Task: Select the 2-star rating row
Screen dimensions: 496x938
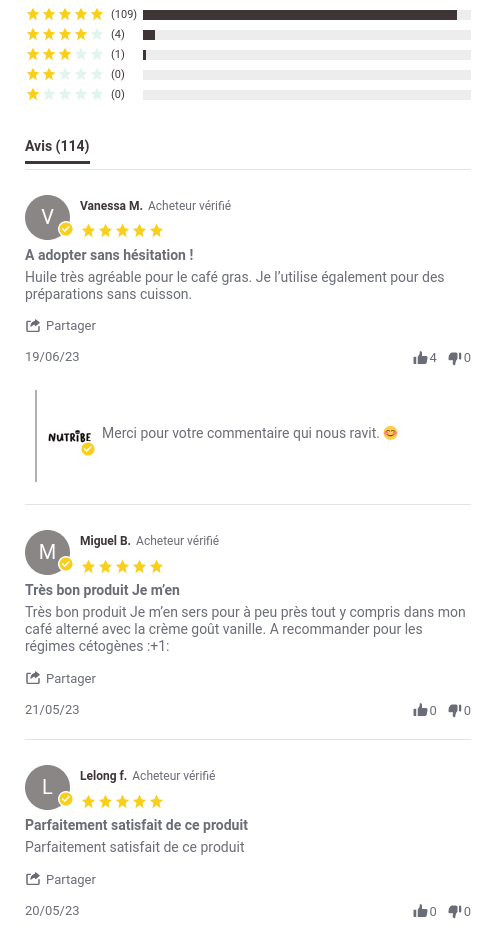Action: click(x=248, y=75)
